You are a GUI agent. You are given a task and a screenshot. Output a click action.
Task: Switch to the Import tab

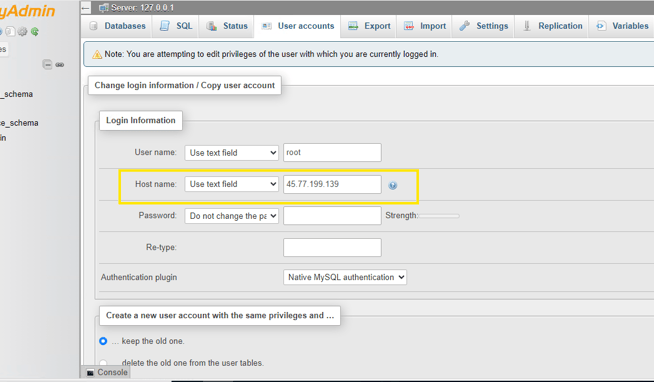pos(425,26)
